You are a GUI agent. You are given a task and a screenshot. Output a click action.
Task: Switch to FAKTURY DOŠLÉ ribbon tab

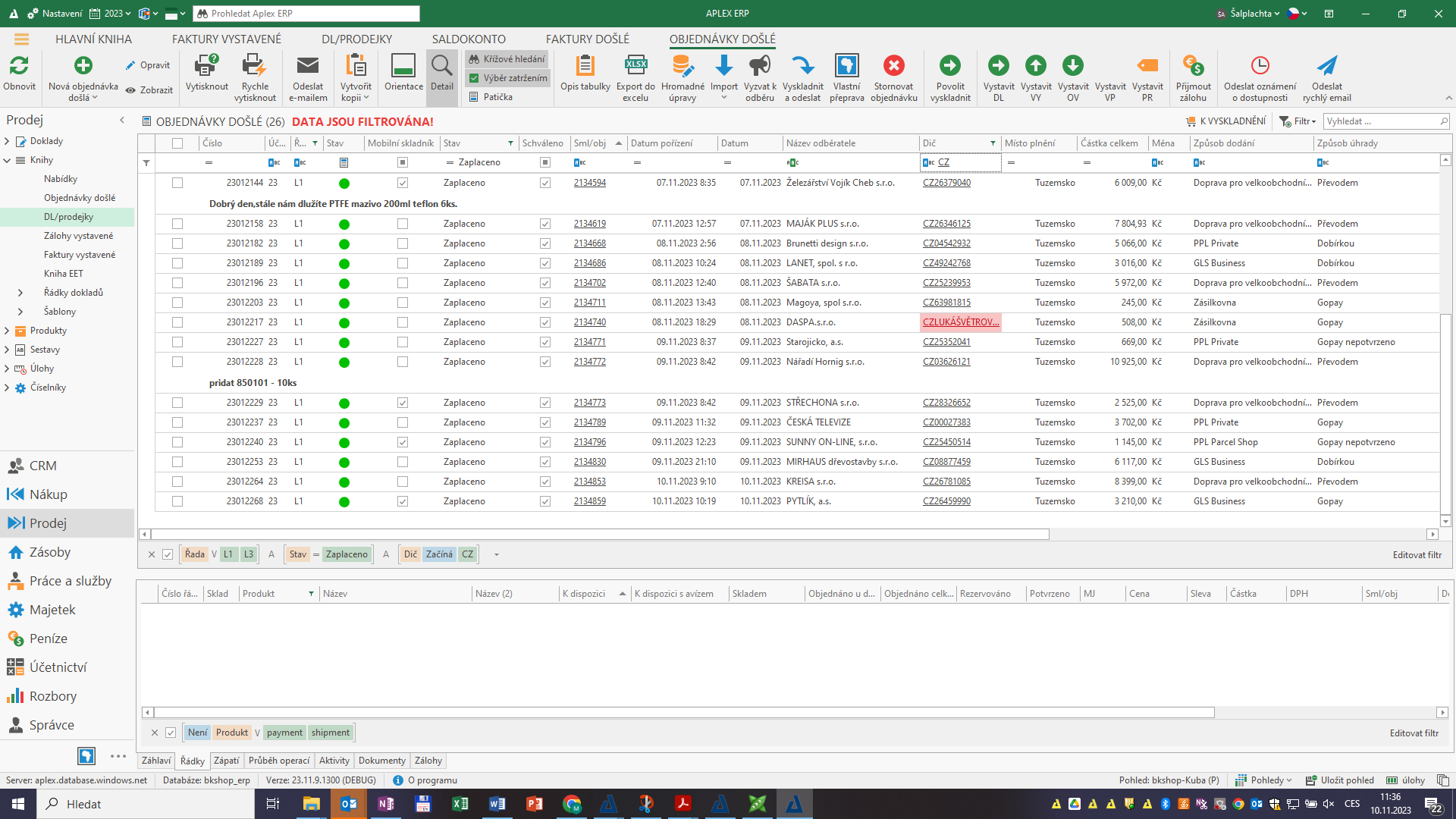[587, 39]
